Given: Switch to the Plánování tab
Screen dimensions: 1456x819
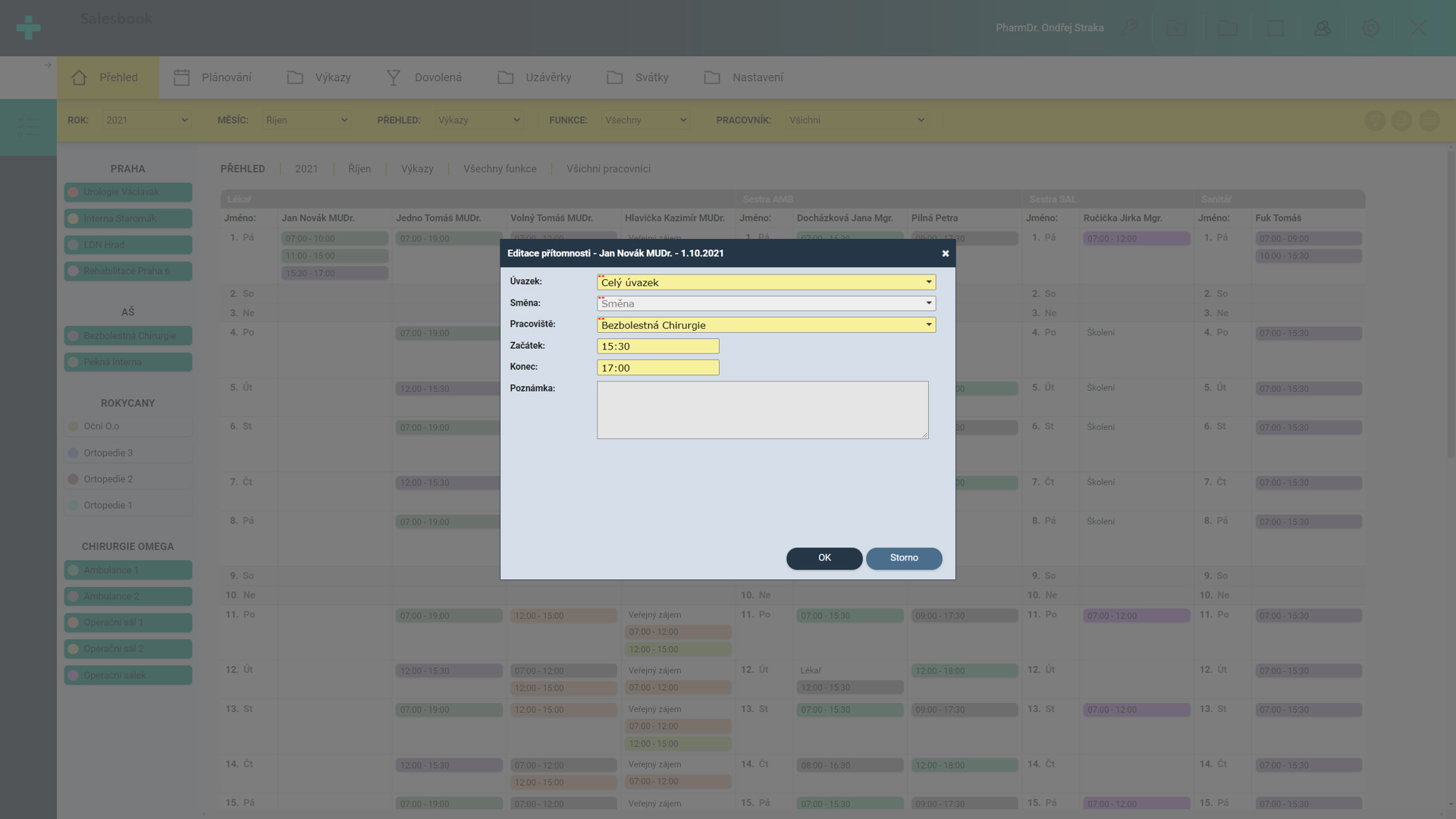Looking at the screenshot, I should click(x=213, y=77).
